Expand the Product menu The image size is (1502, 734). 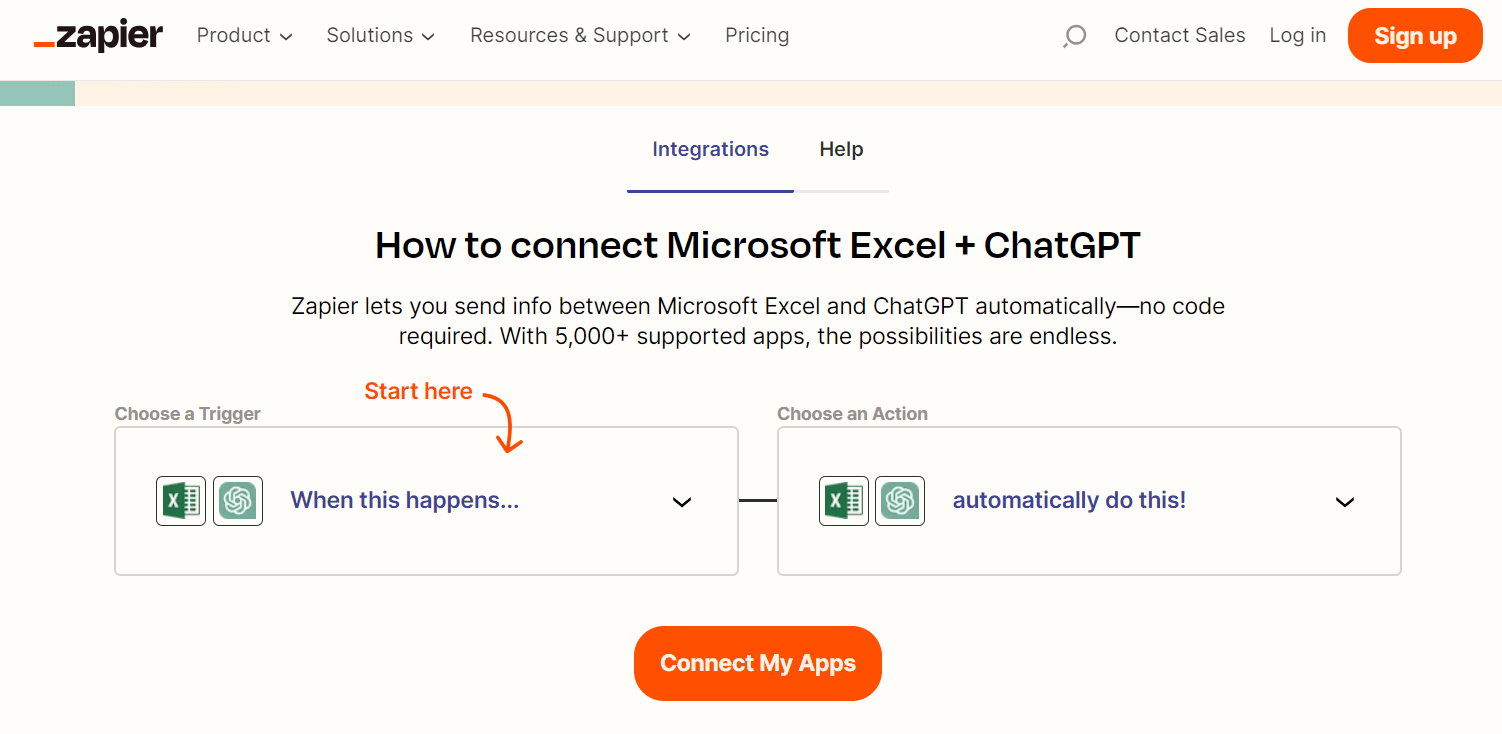click(x=243, y=35)
